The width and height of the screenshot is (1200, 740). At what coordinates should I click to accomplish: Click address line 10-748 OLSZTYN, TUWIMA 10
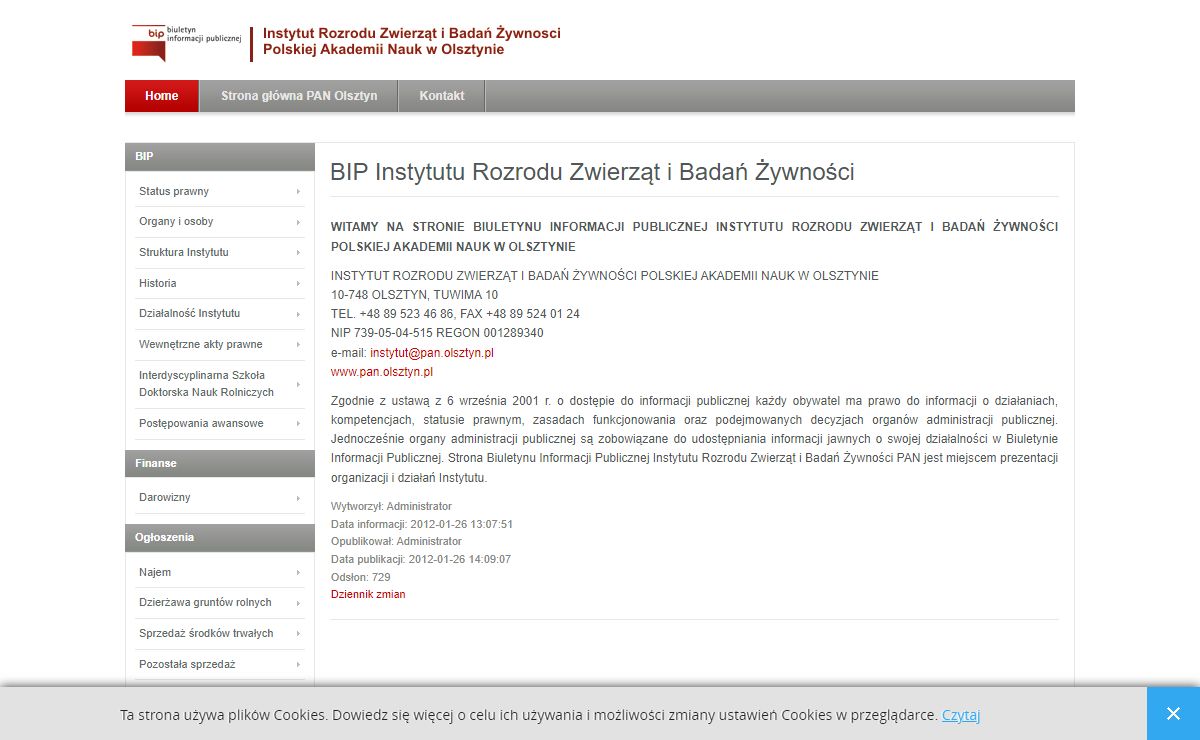[414, 295]
